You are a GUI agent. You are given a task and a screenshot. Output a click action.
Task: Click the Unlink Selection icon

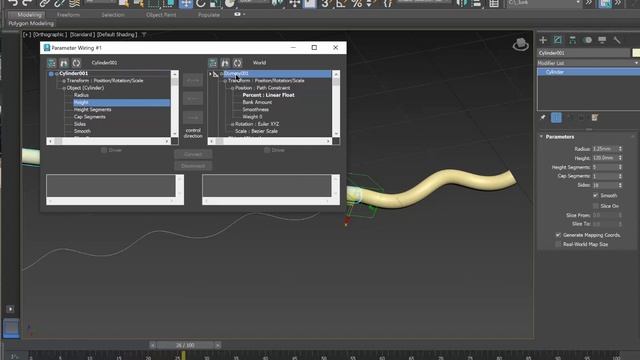59,4
